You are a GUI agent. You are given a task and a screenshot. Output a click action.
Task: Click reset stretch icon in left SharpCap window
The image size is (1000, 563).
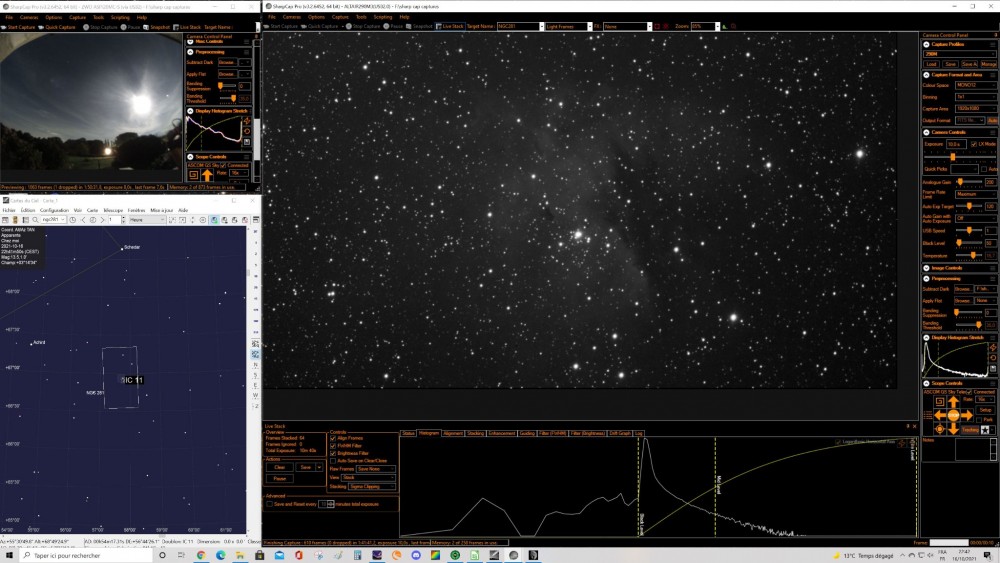[x=247, y=131]
